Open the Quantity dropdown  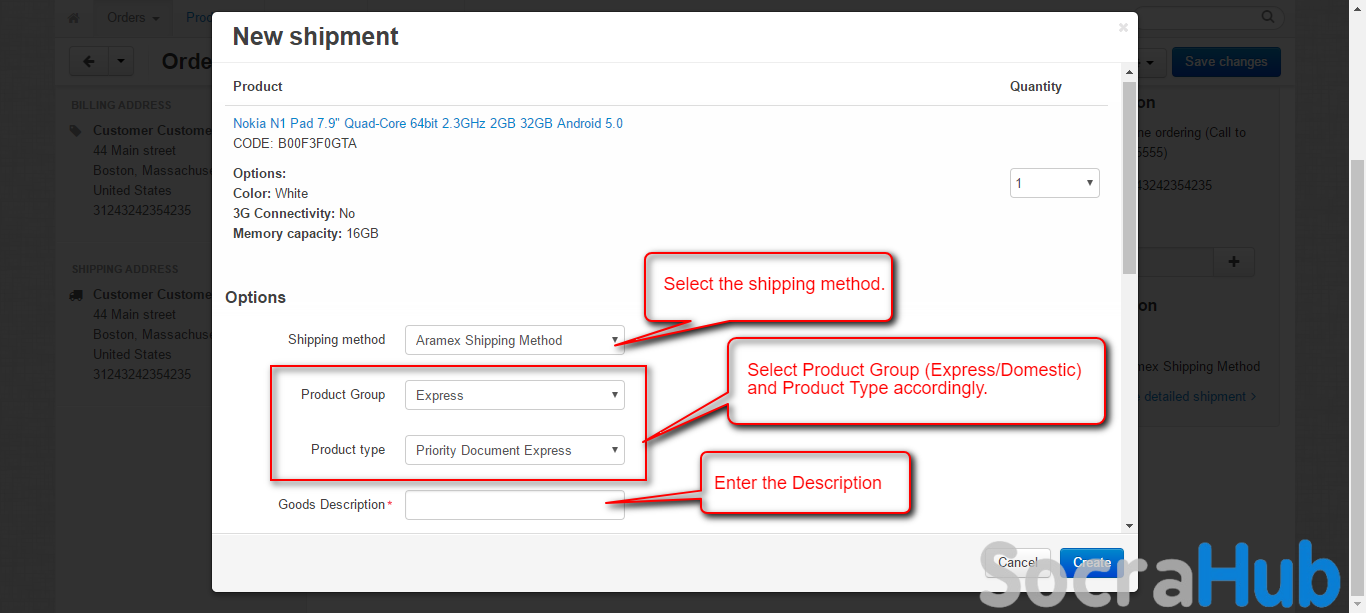pyautogui.click(x=1054, y=183)
